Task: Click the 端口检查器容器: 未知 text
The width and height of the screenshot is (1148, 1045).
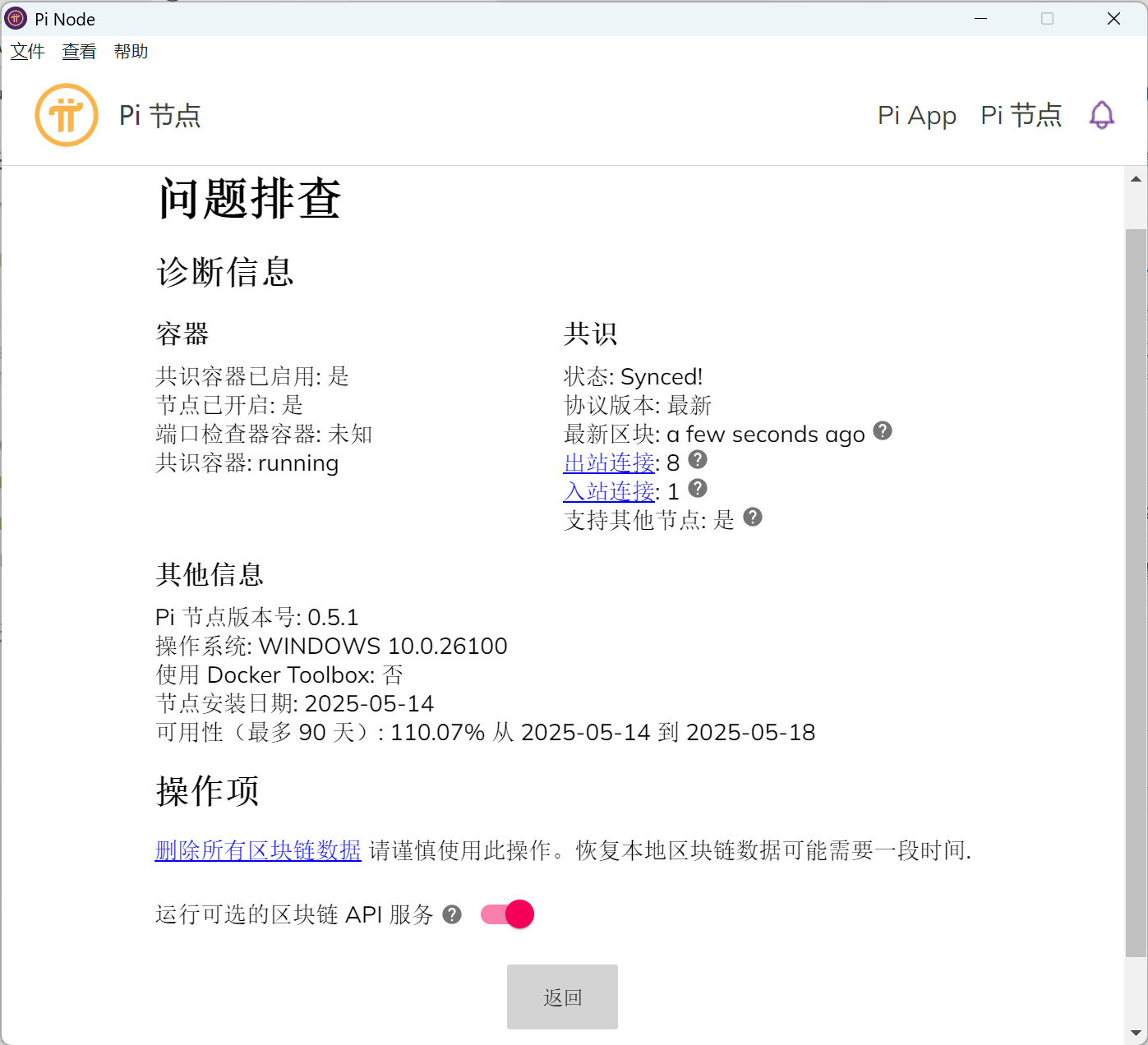Action: pos(264,435)
